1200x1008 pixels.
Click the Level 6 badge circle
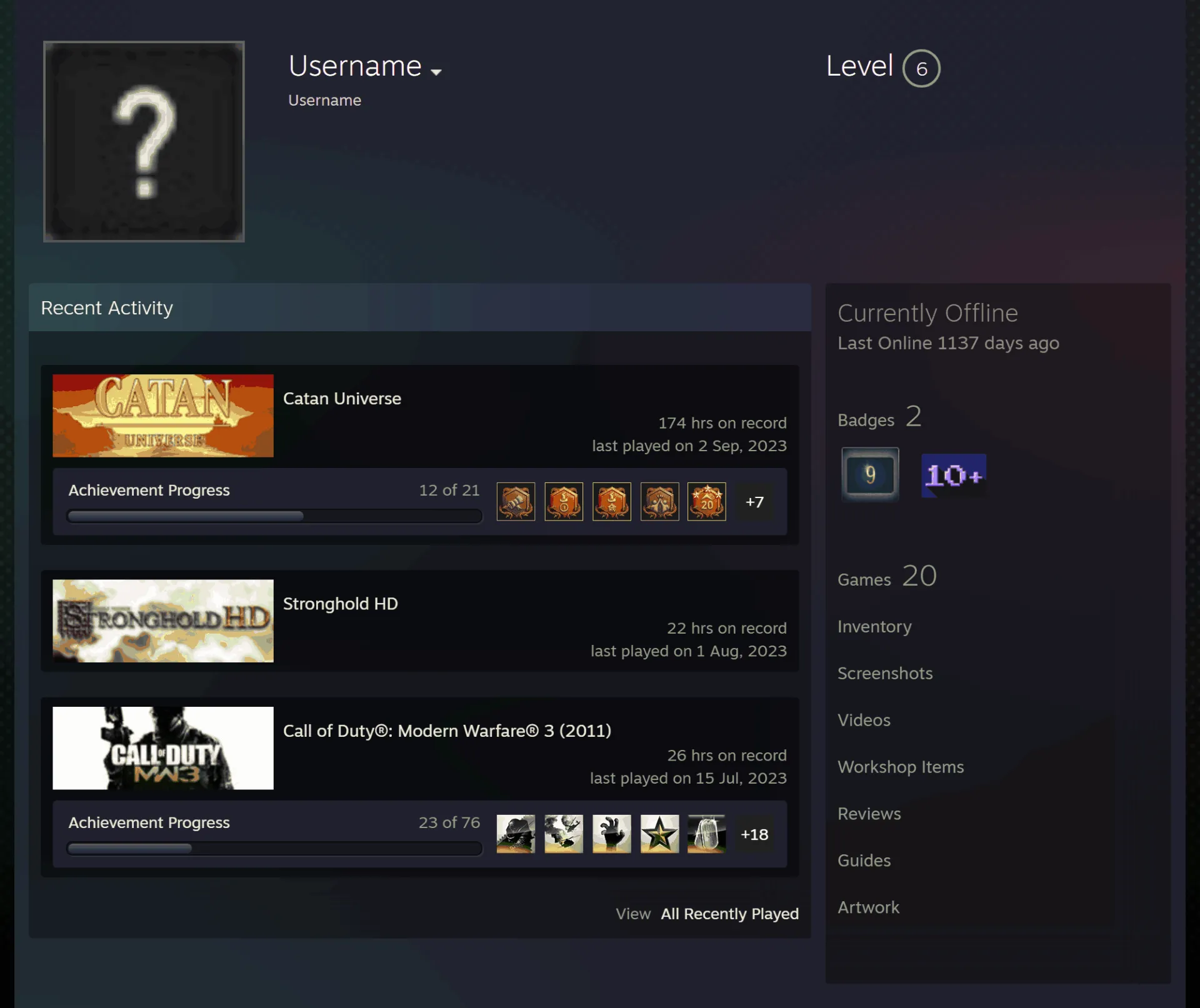(x=921, y=68)
